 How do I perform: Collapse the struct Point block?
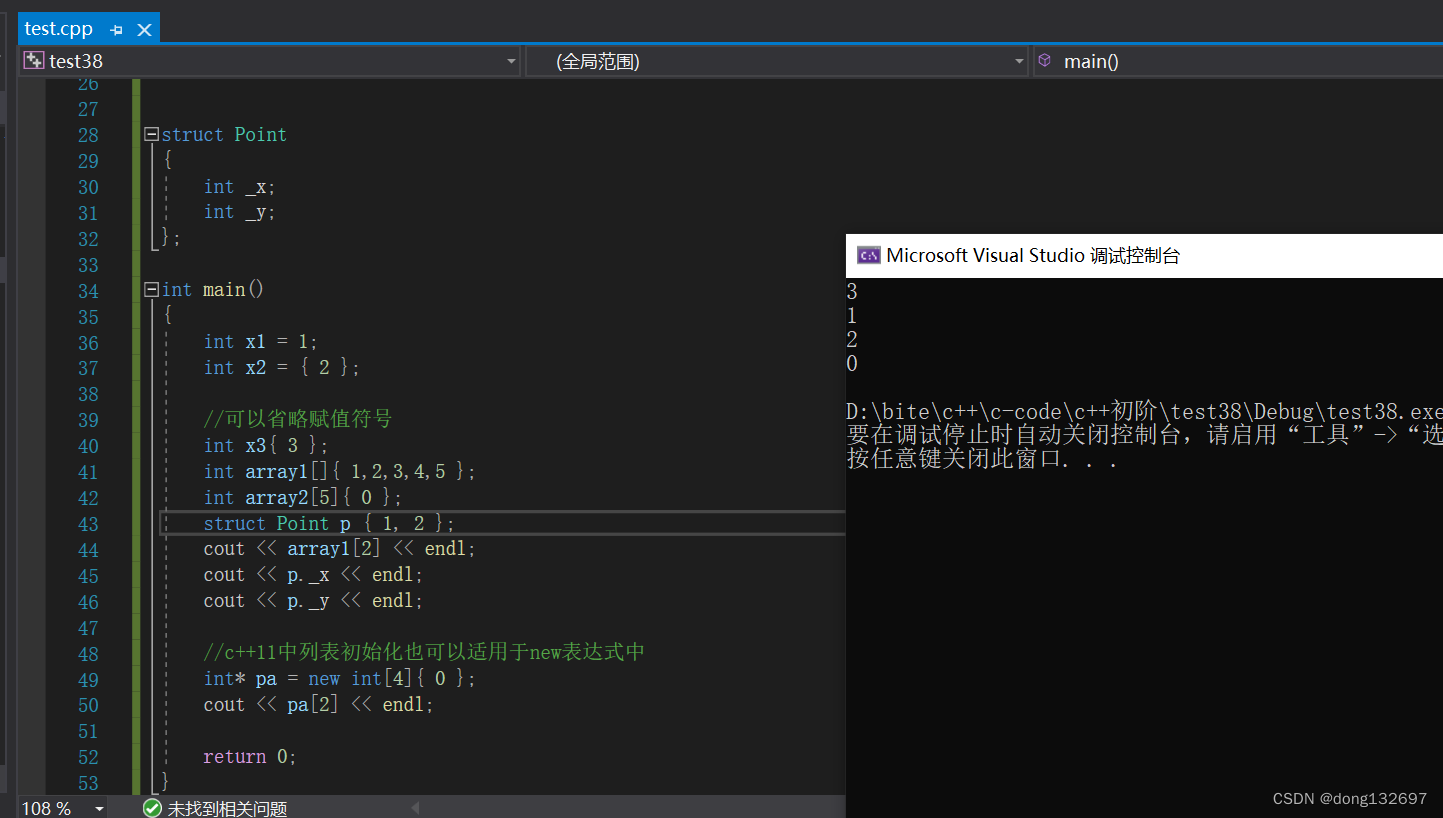151,134
